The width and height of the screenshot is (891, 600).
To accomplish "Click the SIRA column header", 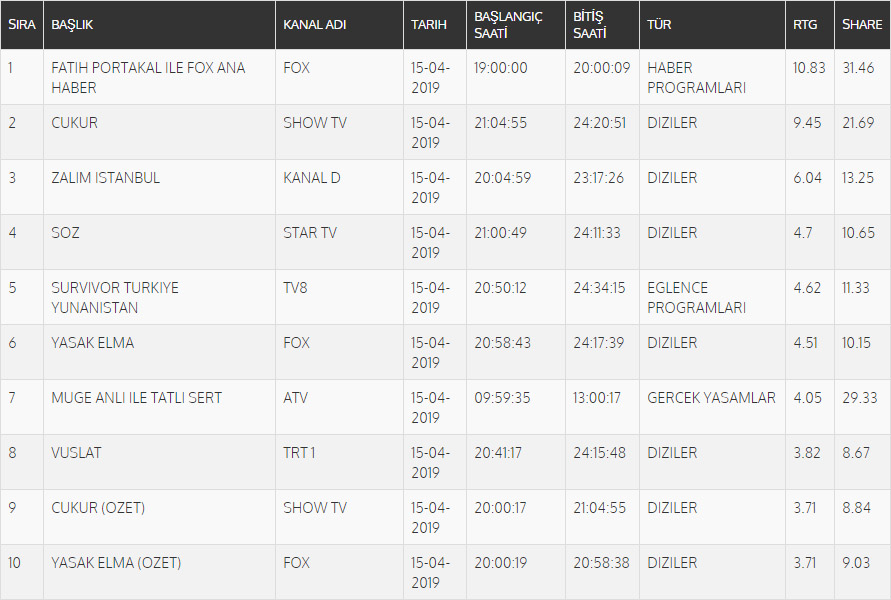I will pyautogui.click(x=21, y=25).
